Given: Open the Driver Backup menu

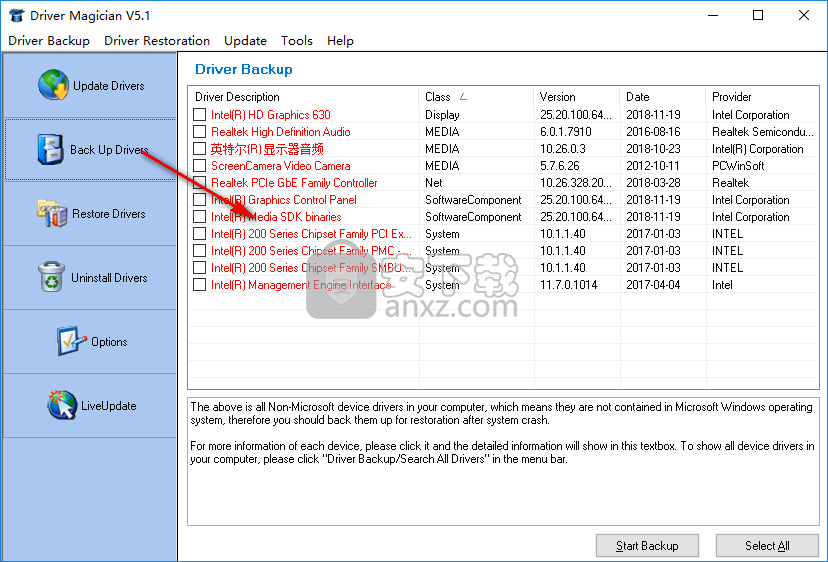Looking at the screenshot, I should coord(49,41).
